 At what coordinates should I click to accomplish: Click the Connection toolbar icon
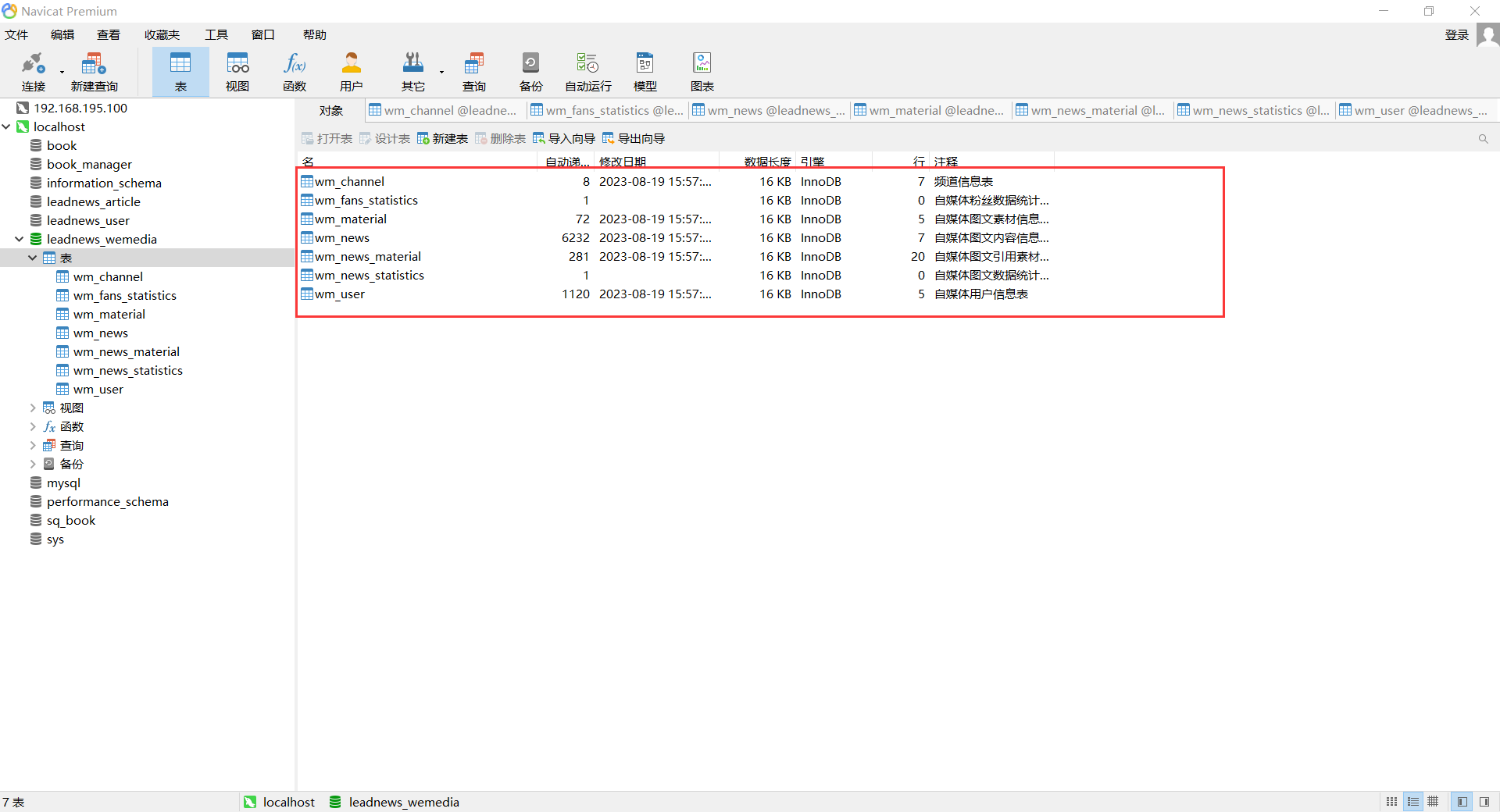point(33,71)
